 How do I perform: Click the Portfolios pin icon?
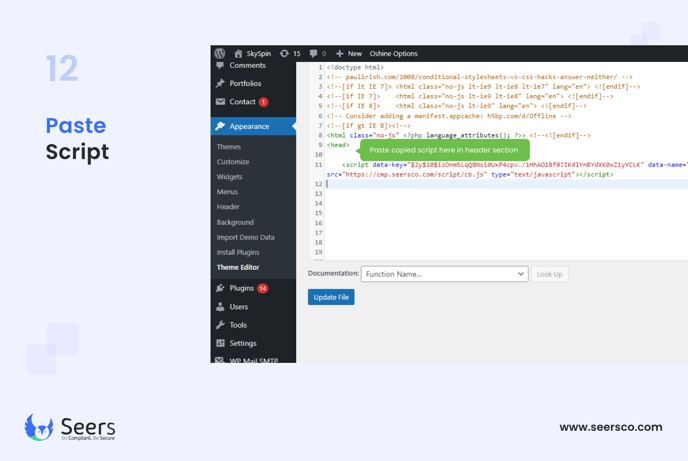click(220, 83)
